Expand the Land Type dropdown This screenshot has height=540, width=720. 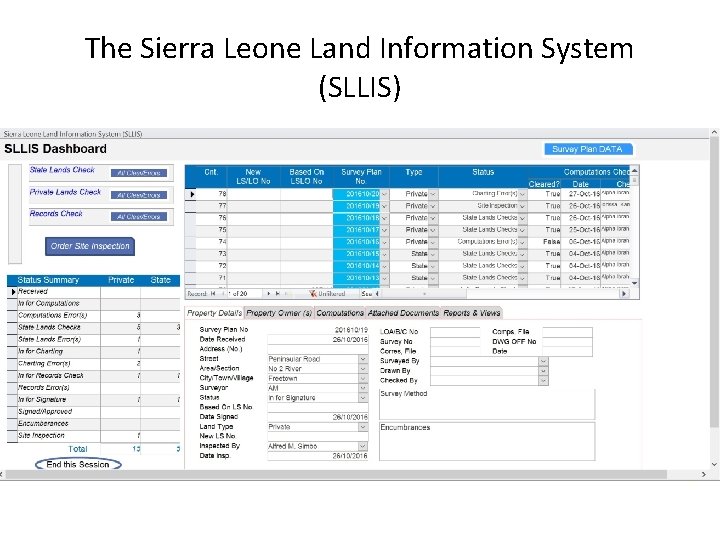point(363,427)
